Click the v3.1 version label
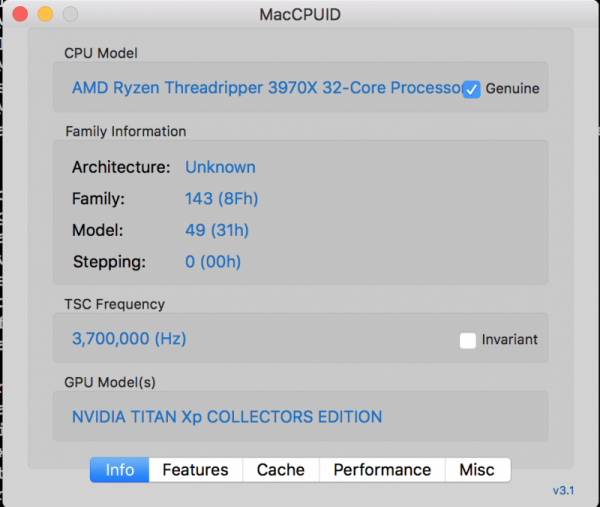Viewport: 600px width, 507px height. pos(564,491)
